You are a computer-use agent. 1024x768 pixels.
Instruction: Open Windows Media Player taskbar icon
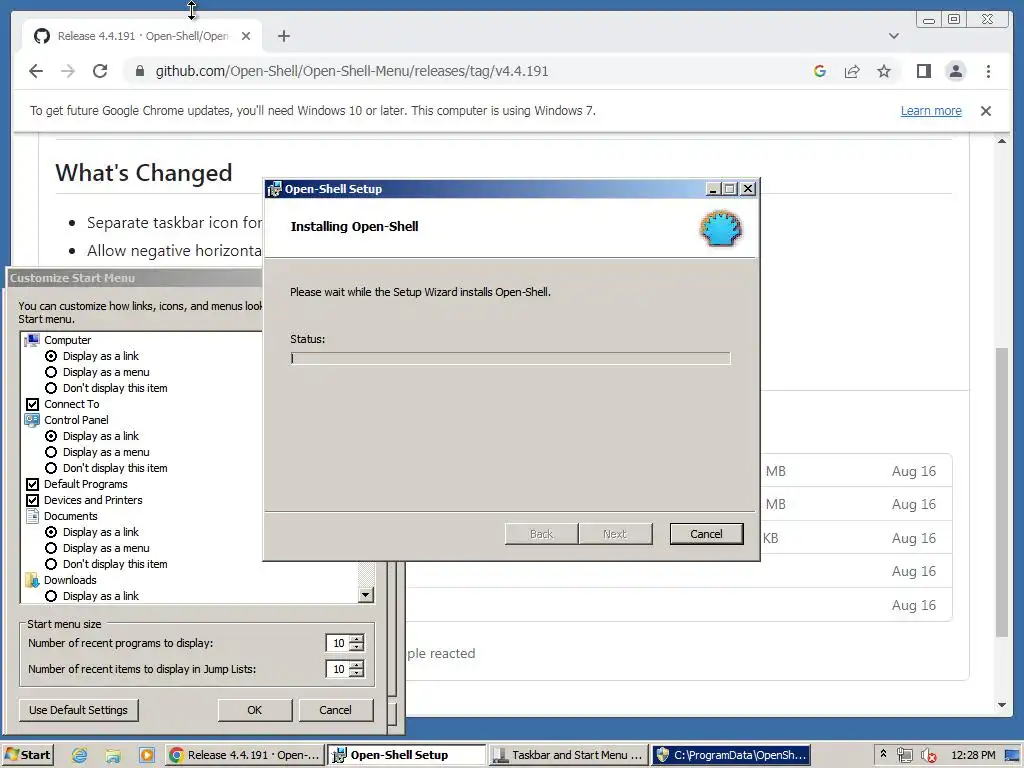click(147, 756)
